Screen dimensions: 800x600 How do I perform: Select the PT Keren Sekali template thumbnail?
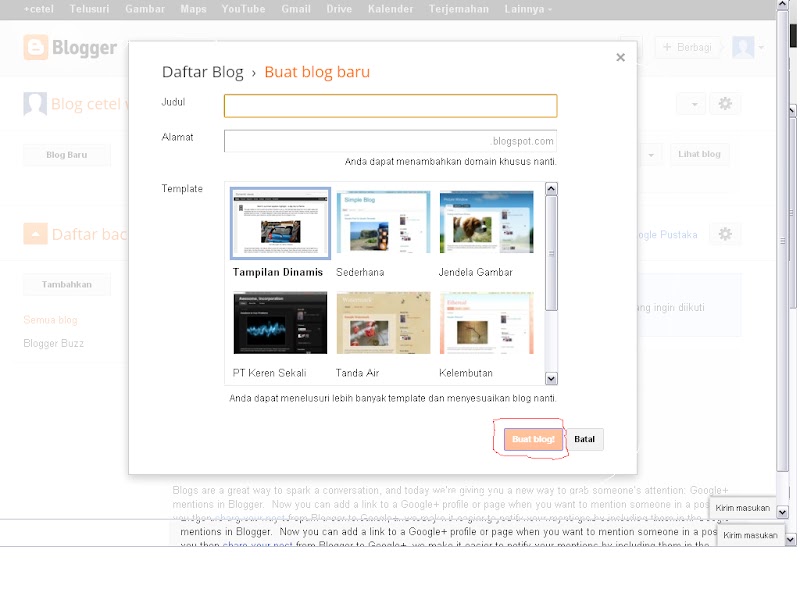click(280, 322)
